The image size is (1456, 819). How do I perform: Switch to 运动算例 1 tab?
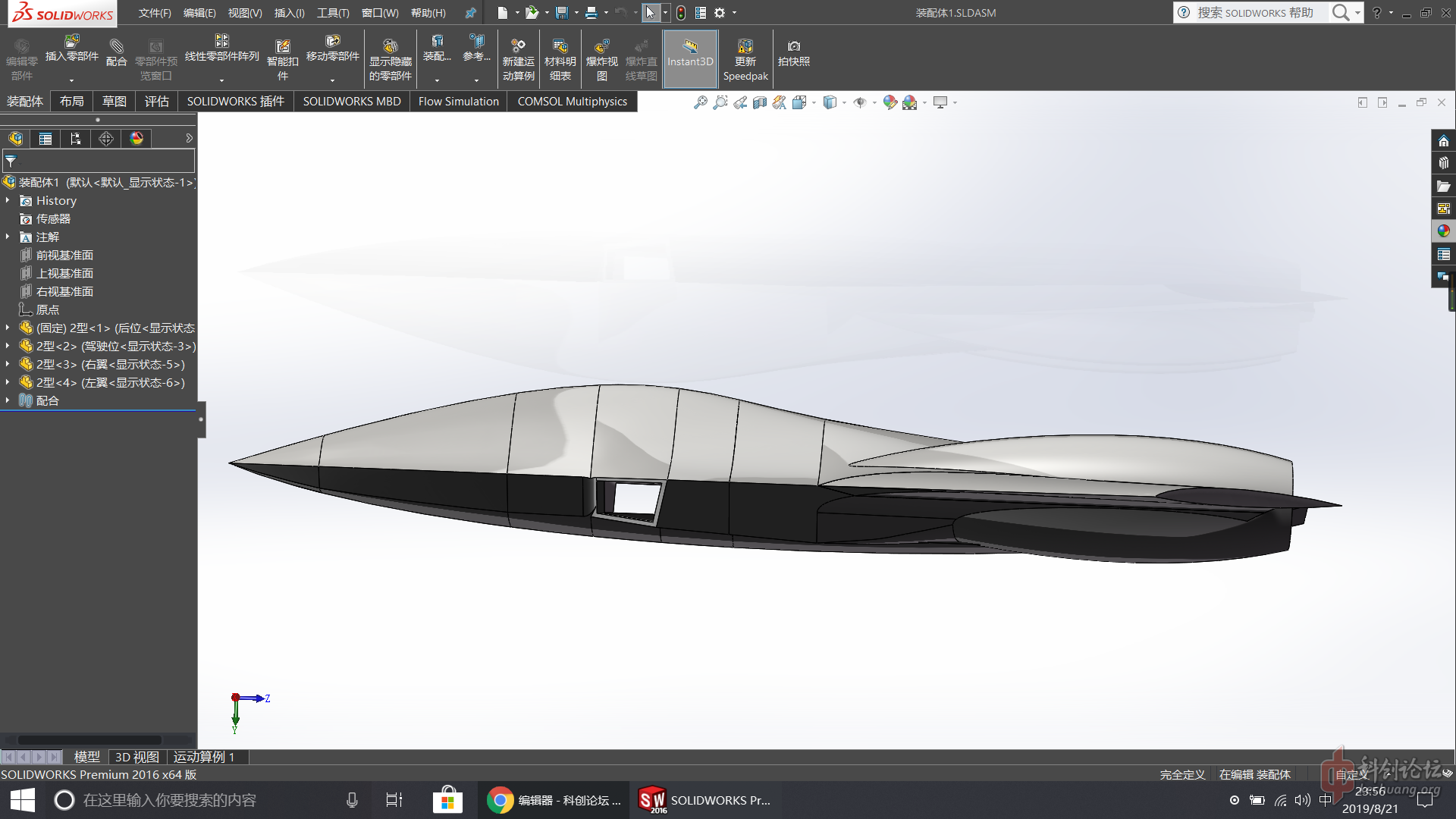click(204, 757)
